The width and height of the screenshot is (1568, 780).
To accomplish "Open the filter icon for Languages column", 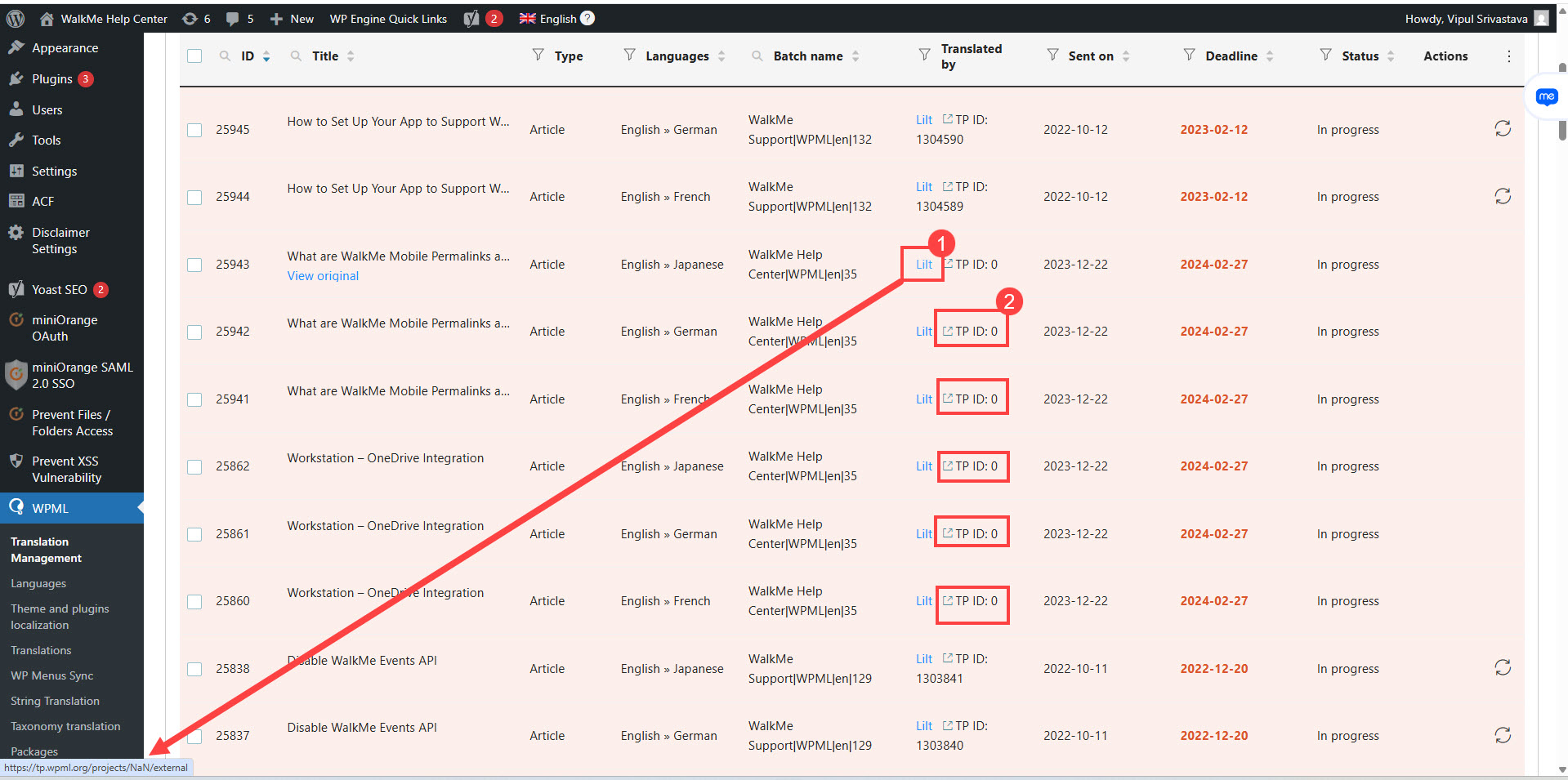I will pos(629,55).
